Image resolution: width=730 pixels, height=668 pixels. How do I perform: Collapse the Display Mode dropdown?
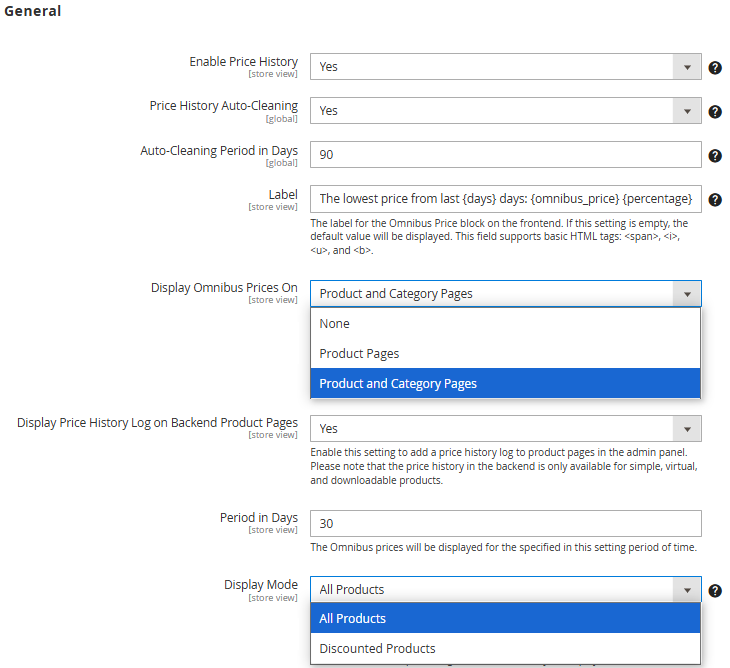[x=506, y=589]
